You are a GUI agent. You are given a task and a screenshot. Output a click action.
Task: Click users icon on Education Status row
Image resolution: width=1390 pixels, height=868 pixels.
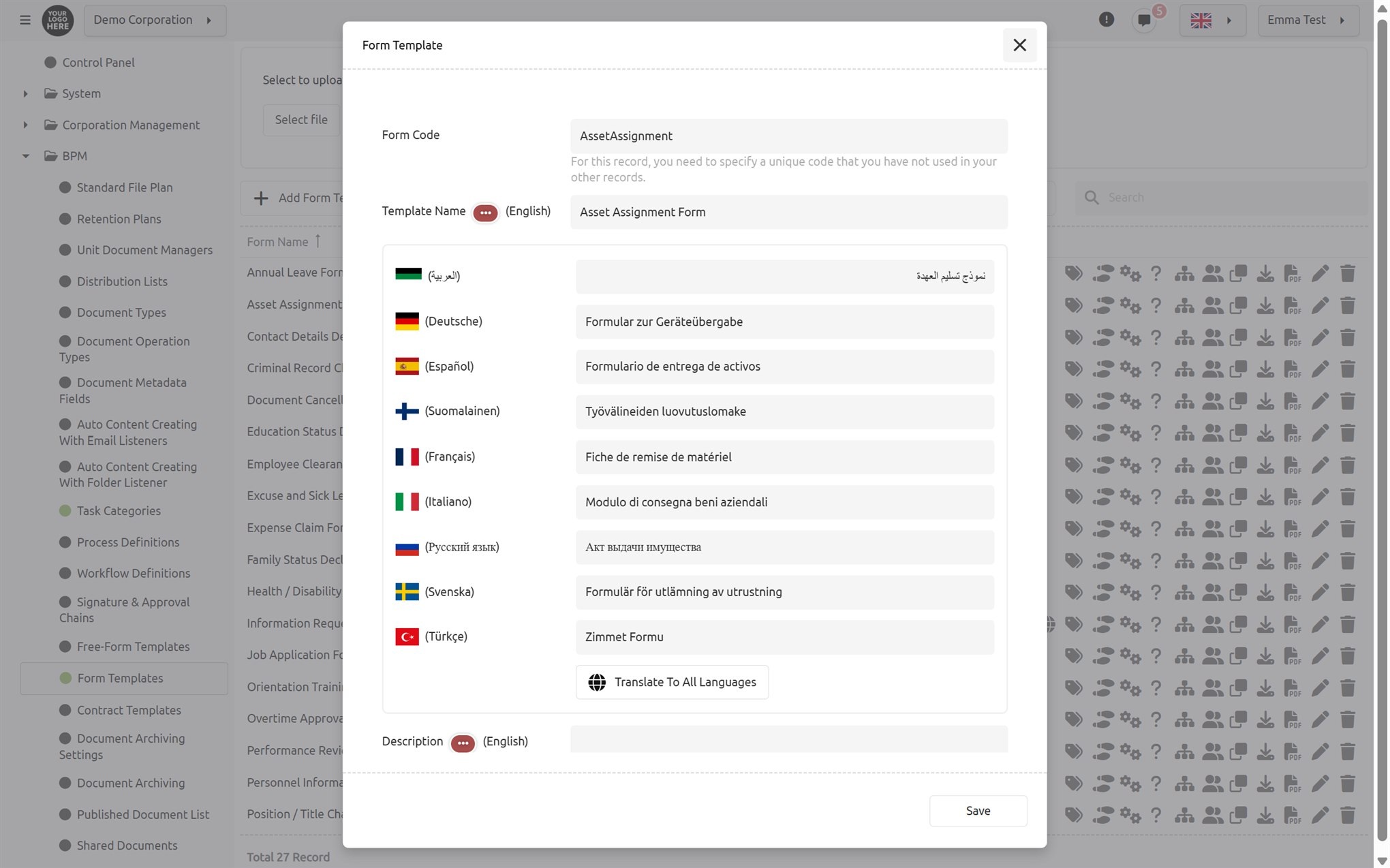[1212, 433]
